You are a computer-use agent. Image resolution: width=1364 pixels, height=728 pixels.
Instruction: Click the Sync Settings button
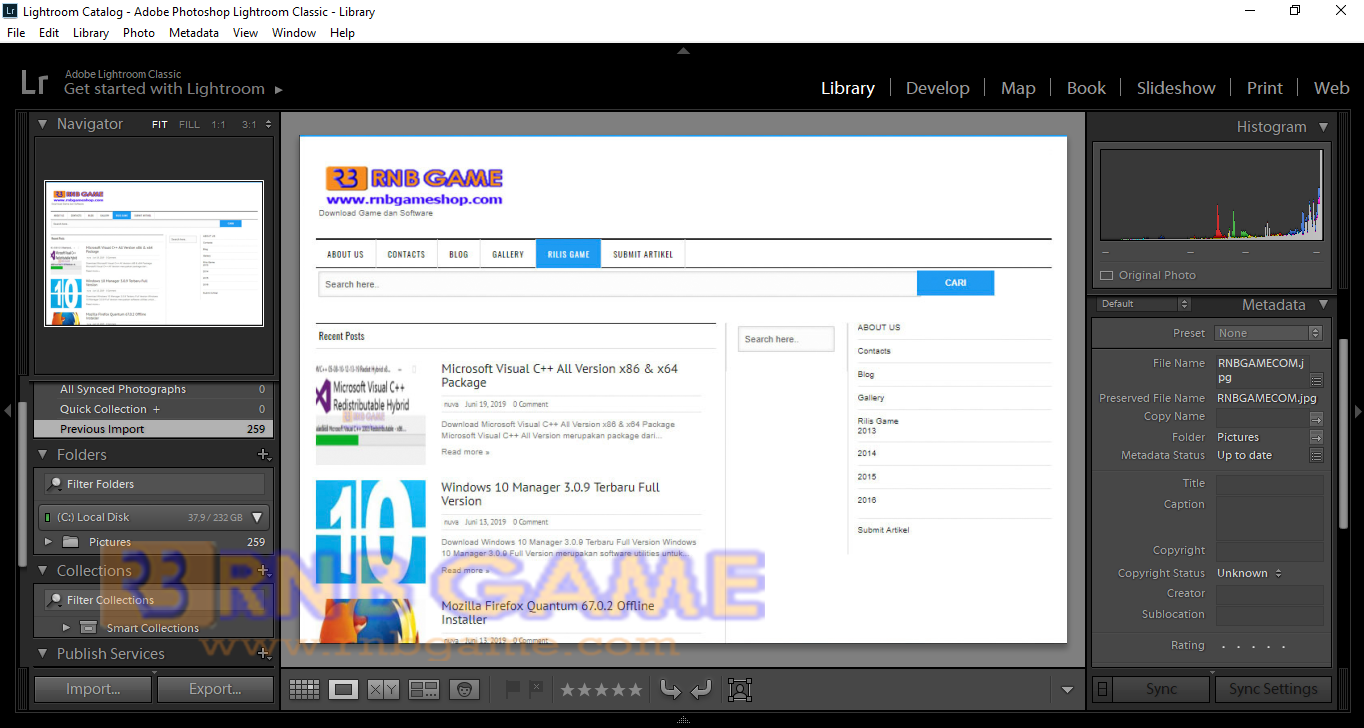click(x=1273, y=689)
